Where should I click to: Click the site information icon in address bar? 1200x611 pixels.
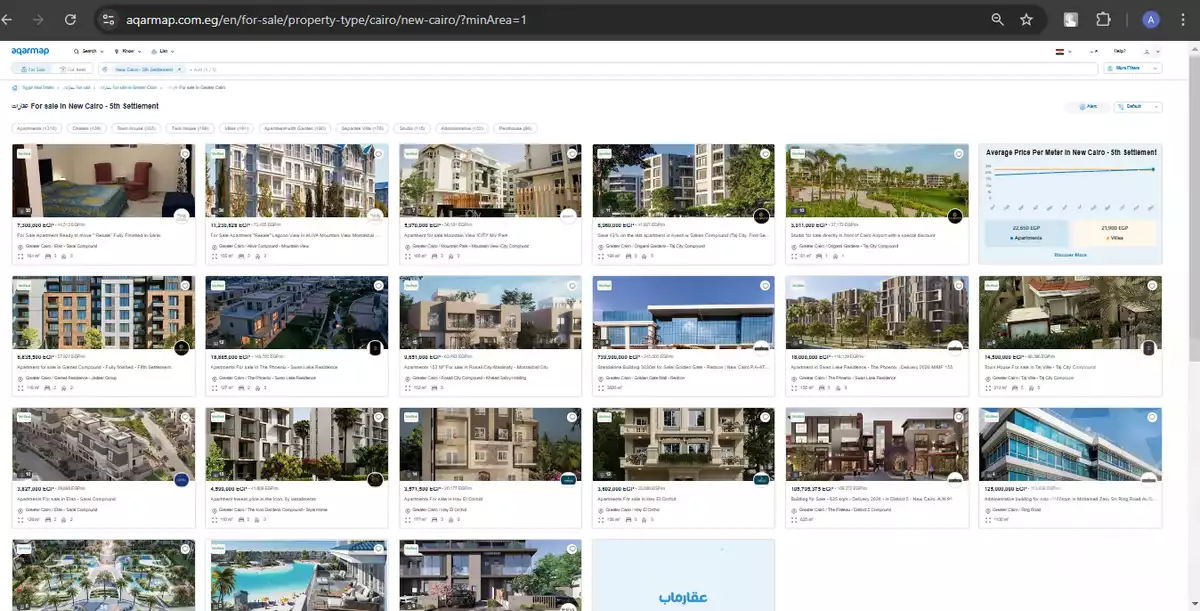(109, 19)
